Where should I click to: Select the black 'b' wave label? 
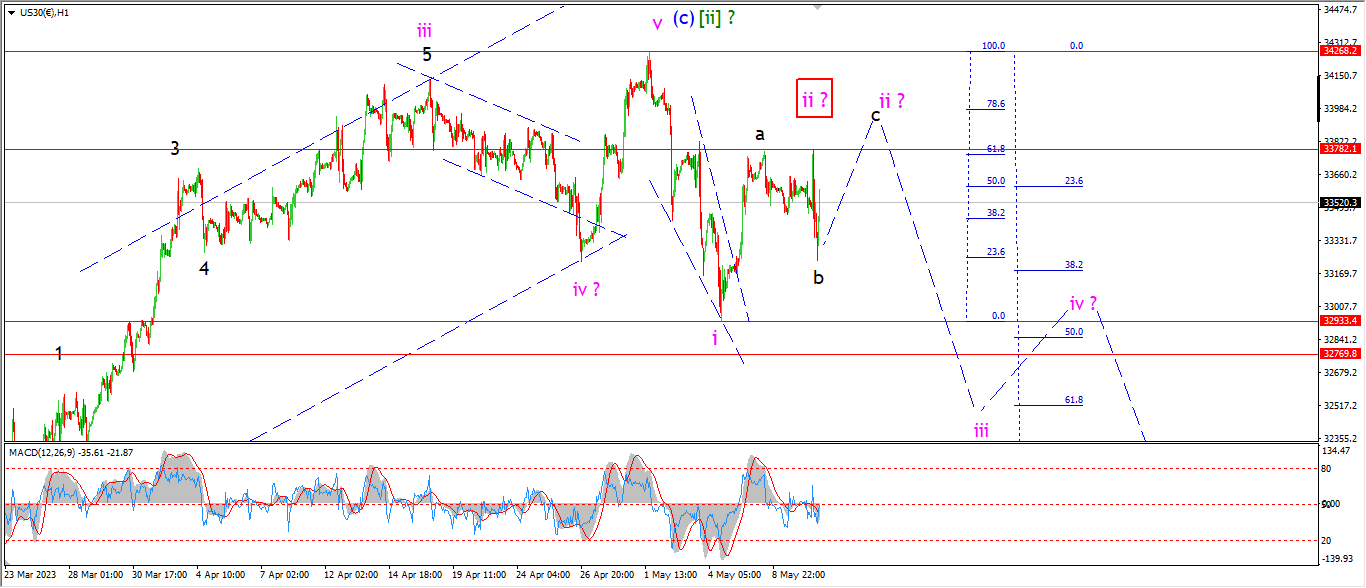click(x=818, y=277)
